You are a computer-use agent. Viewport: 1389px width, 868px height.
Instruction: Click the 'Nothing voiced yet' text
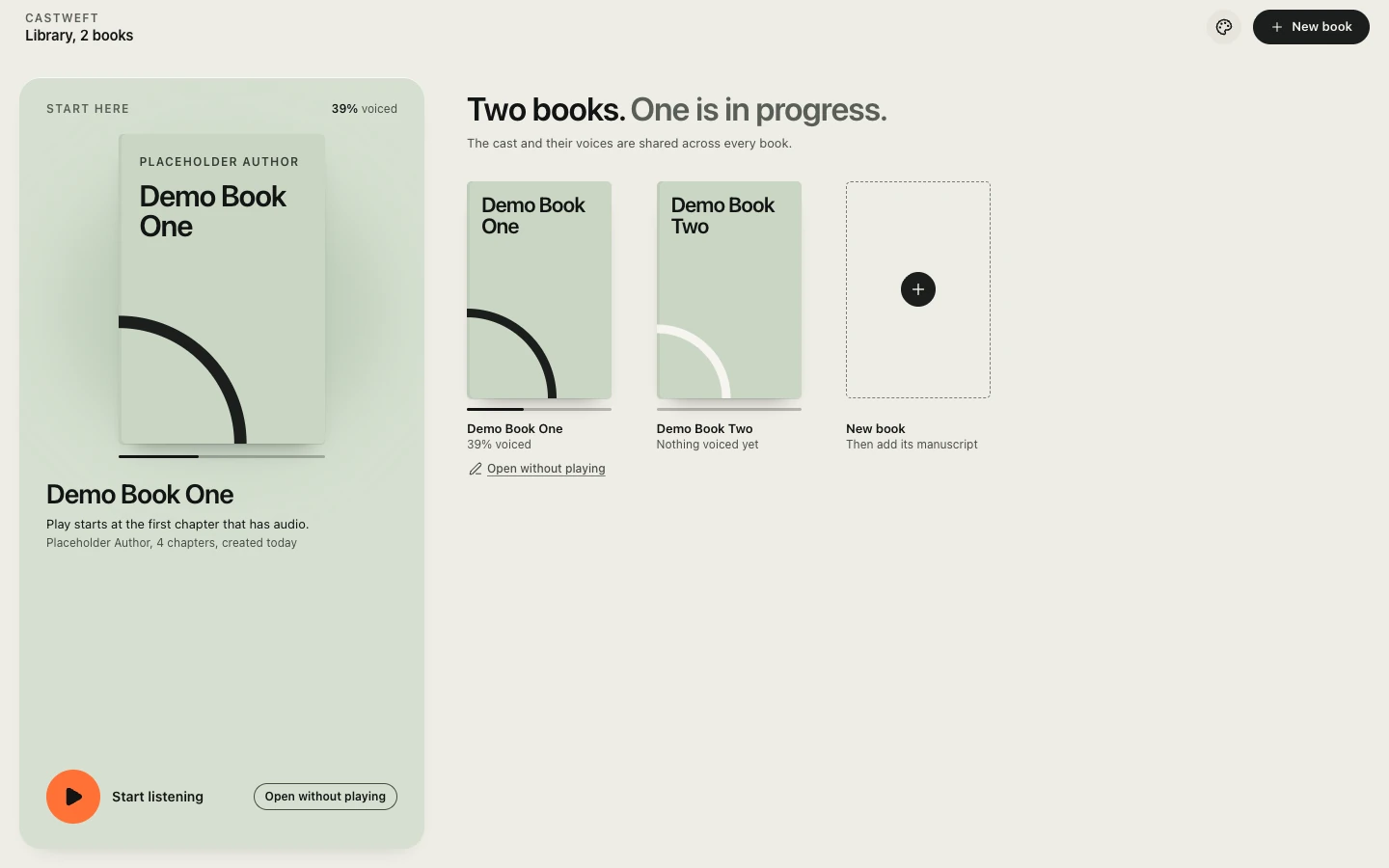708,445
